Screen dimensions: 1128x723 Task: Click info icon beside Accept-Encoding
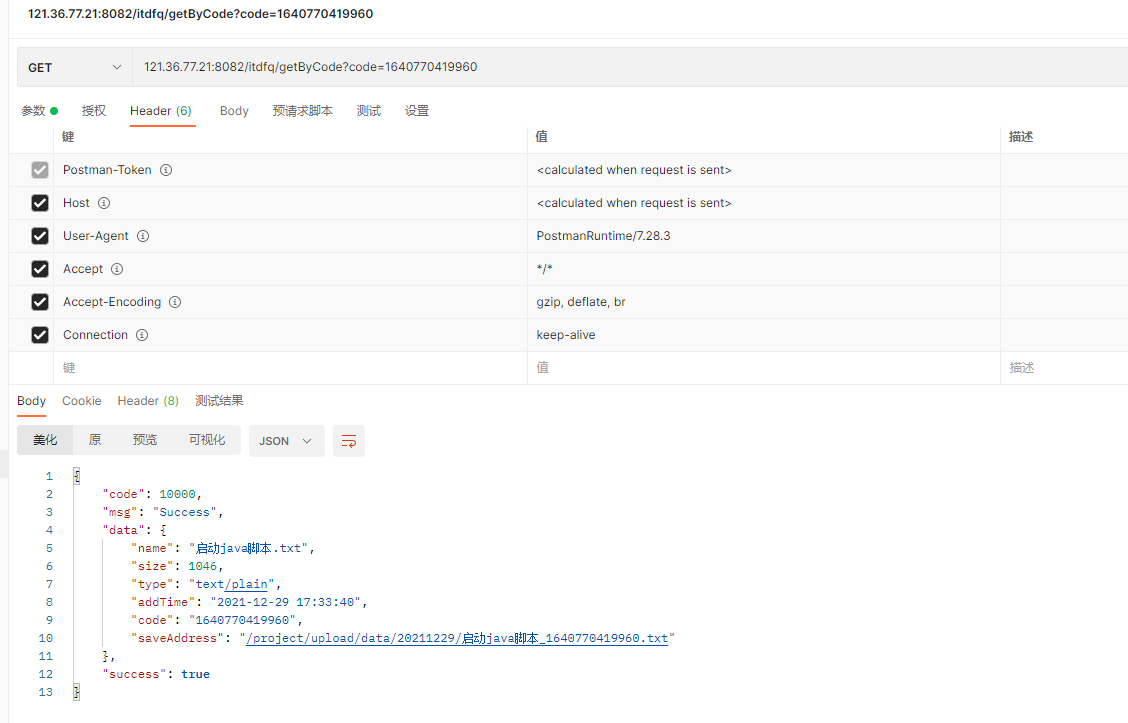(x=175, y=302)
